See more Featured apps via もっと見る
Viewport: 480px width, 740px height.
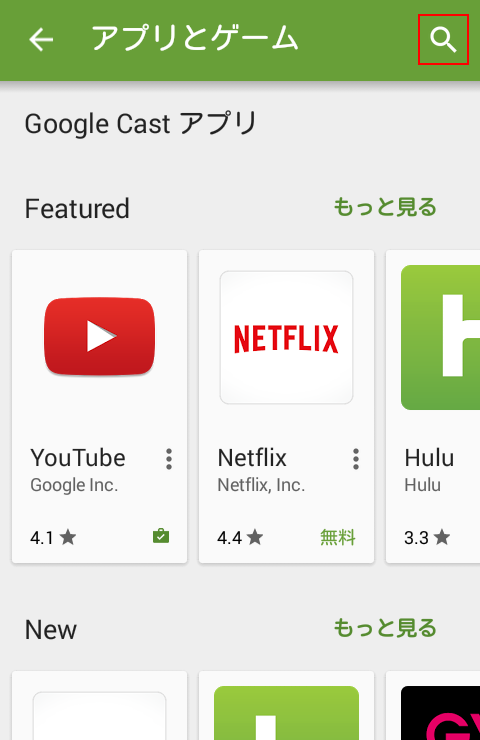[385, 207]
